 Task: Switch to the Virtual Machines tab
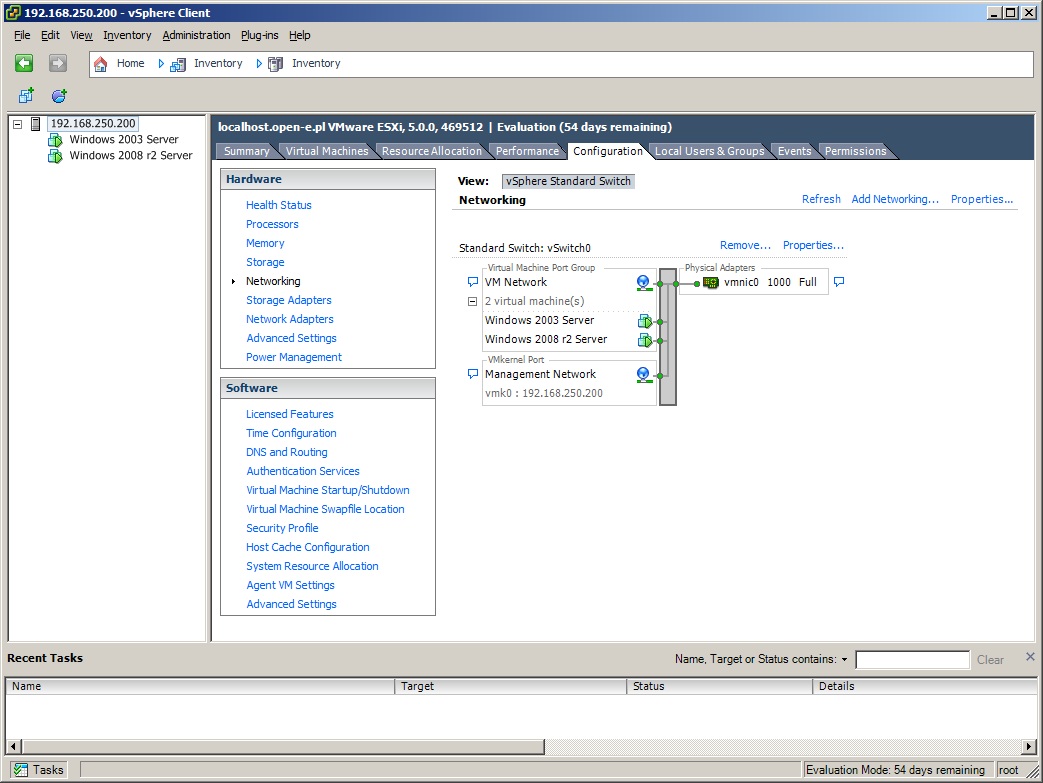pyautogui.click(x=327, y=151)
